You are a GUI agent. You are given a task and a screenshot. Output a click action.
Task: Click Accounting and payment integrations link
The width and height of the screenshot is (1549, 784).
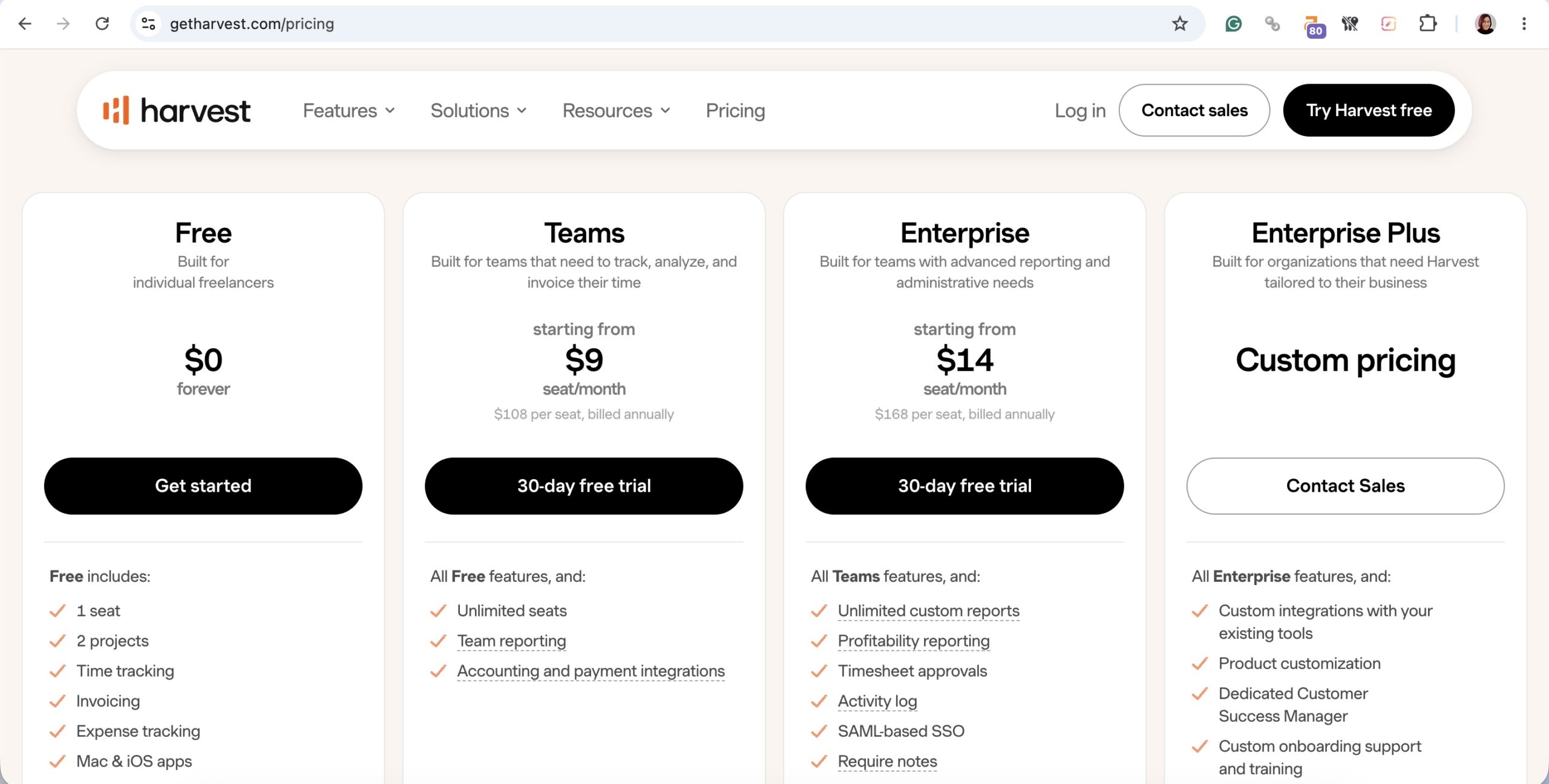[591, 671]
